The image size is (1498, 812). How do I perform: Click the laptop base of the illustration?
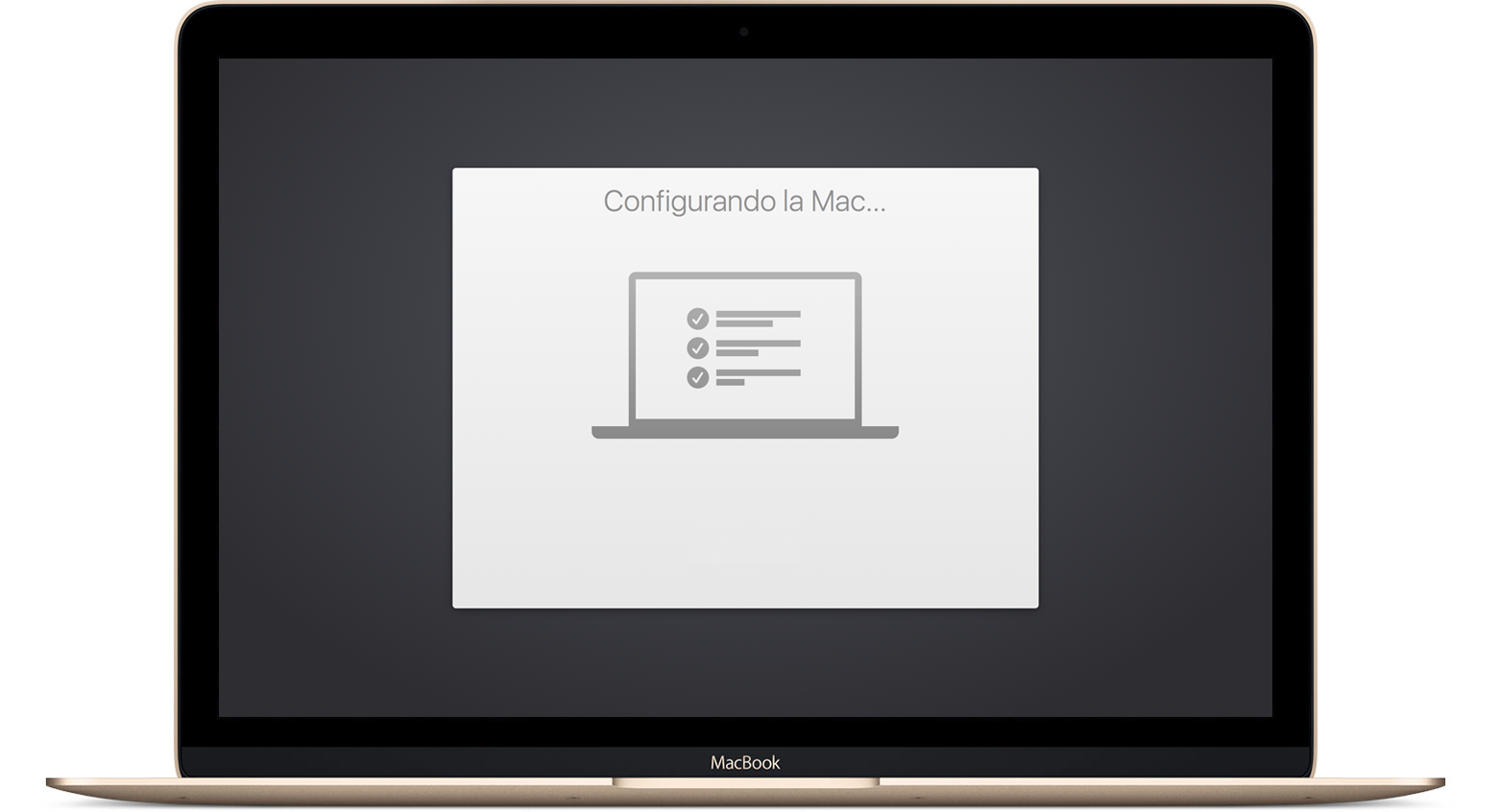(x=744, y=432)
